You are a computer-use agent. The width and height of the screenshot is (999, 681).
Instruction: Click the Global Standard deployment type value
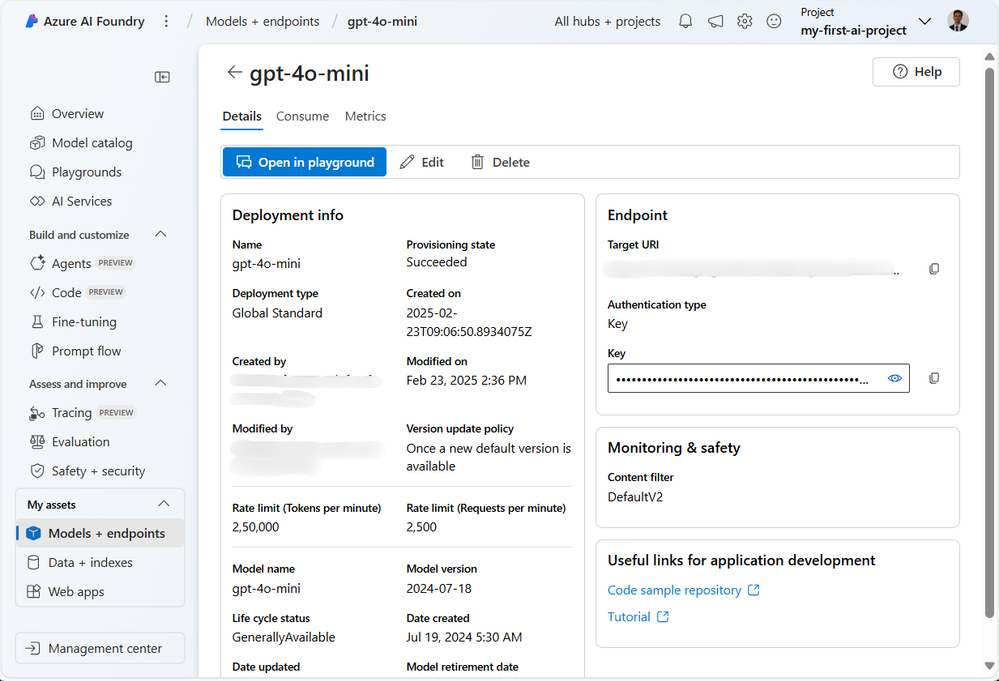point(277,313)
